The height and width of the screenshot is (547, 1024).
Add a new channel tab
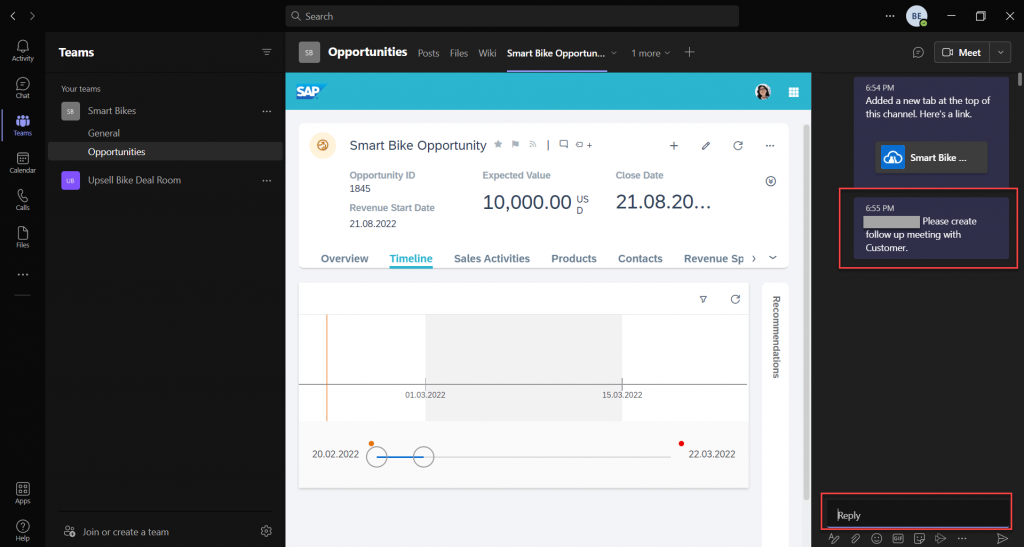click(x=690, y=52)
